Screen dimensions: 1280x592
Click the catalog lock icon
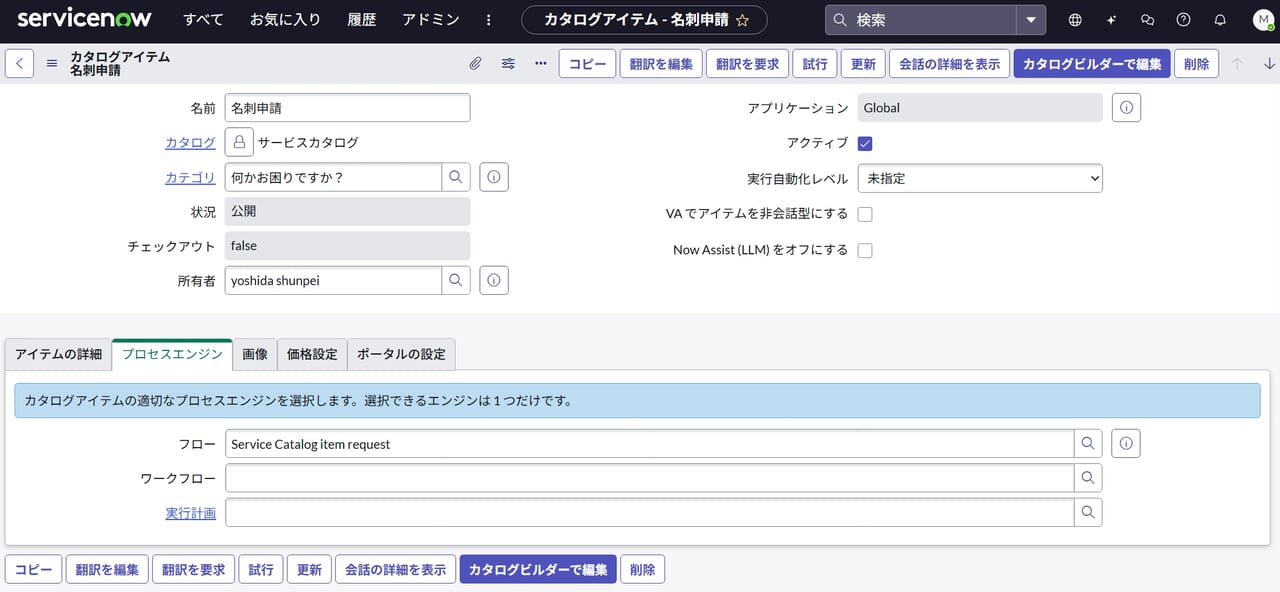pyautogui.click(x=239, y=143)
